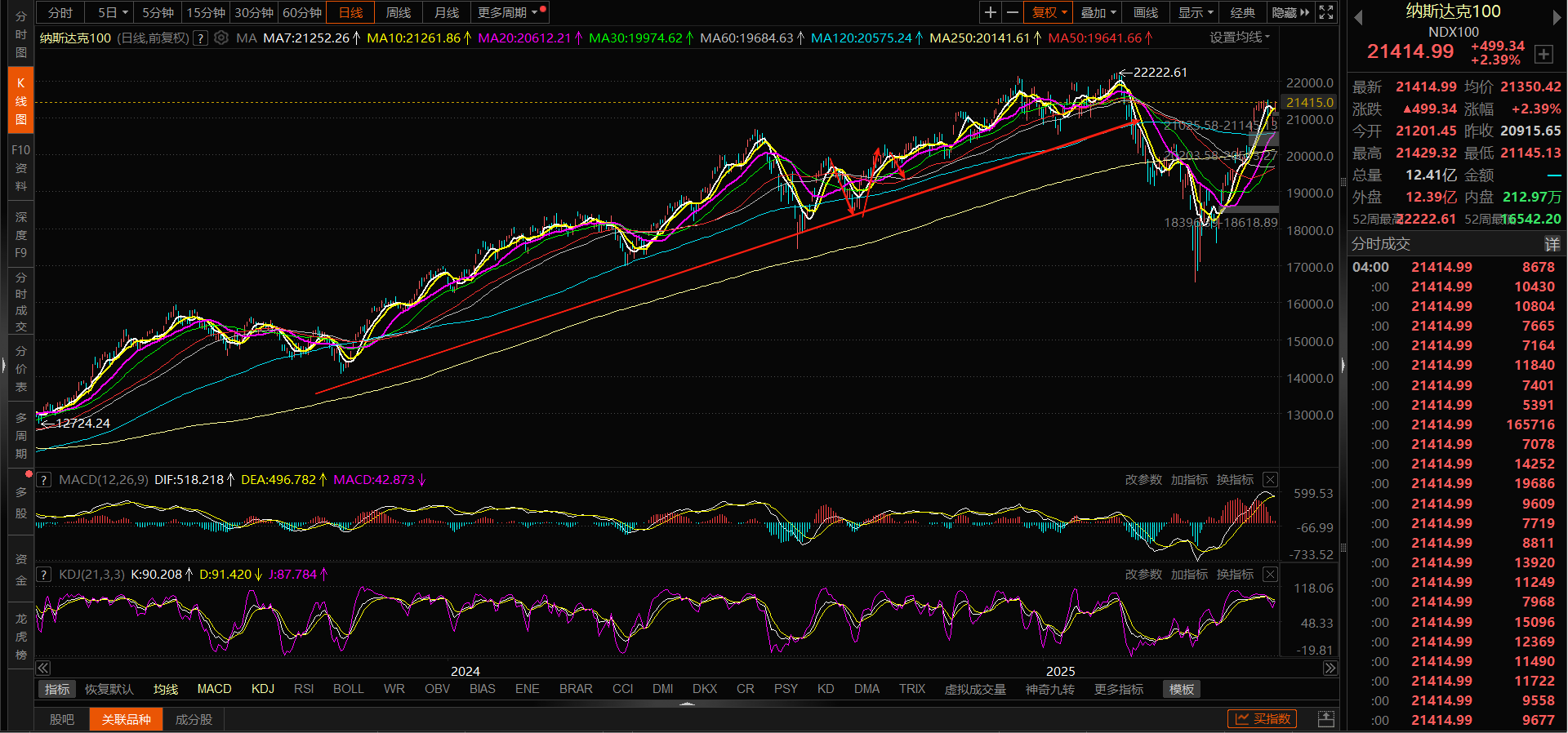This screenshot has height=733, width=1568.
Task: Expand 更多周期 dropdown
Action: (508, 12)
